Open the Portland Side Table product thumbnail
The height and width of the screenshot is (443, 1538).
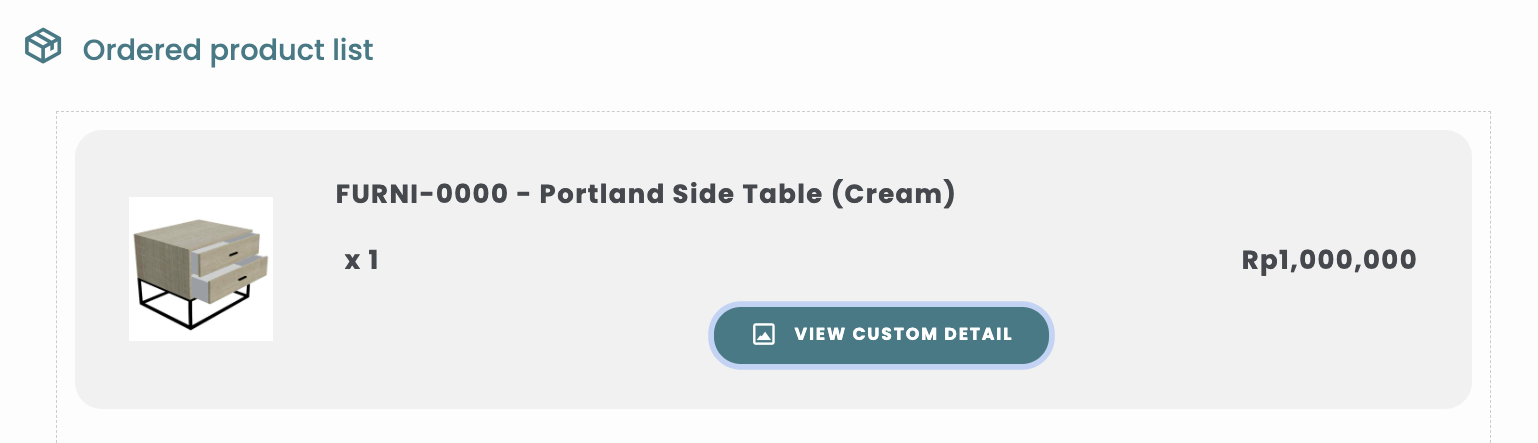[x=201, y=268]
